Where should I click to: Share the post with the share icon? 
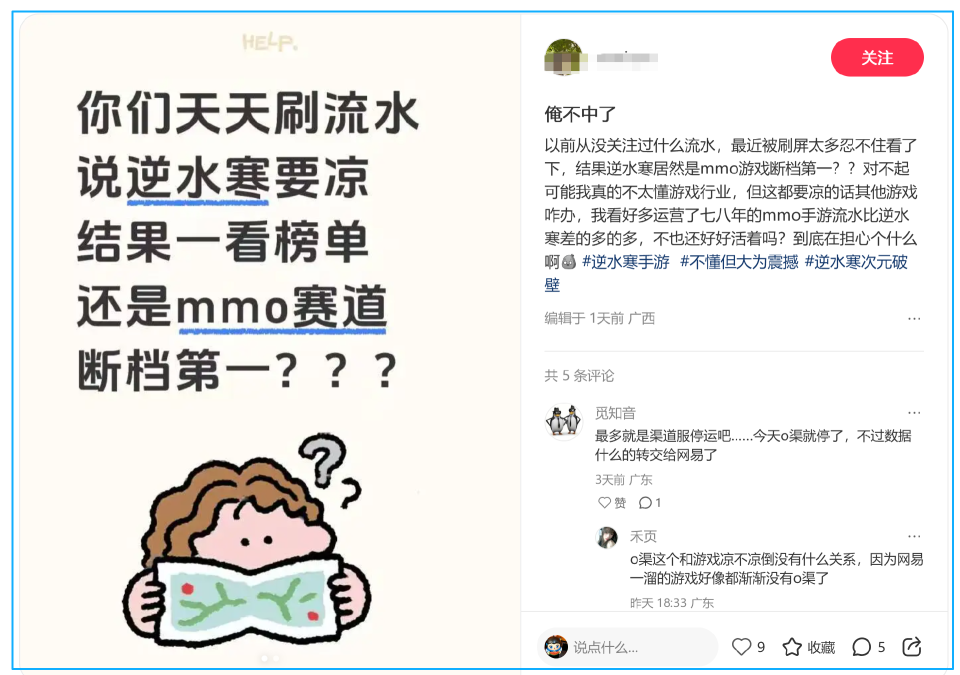pos(912,647)
